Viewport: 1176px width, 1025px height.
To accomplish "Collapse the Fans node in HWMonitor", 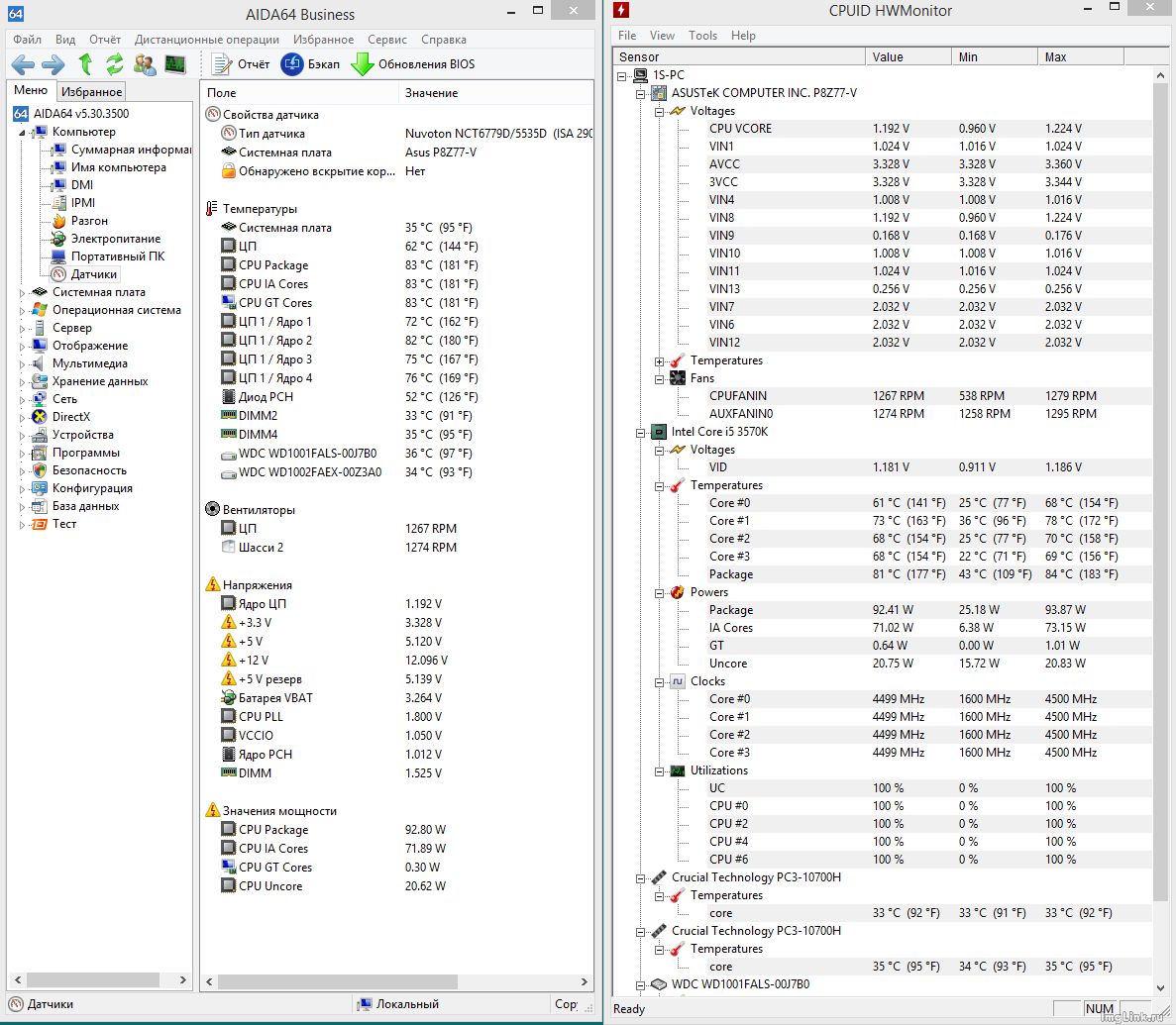I will (x=660, y=378).
